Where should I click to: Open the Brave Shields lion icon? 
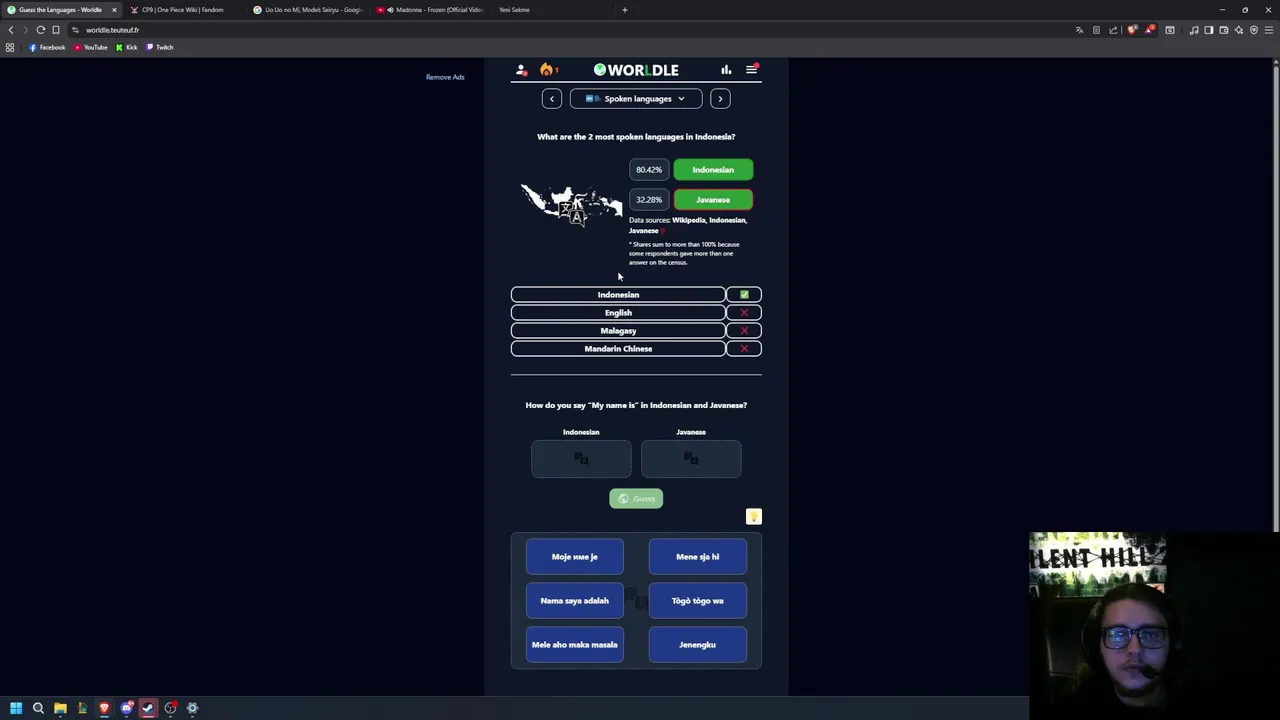point(1132,30)
